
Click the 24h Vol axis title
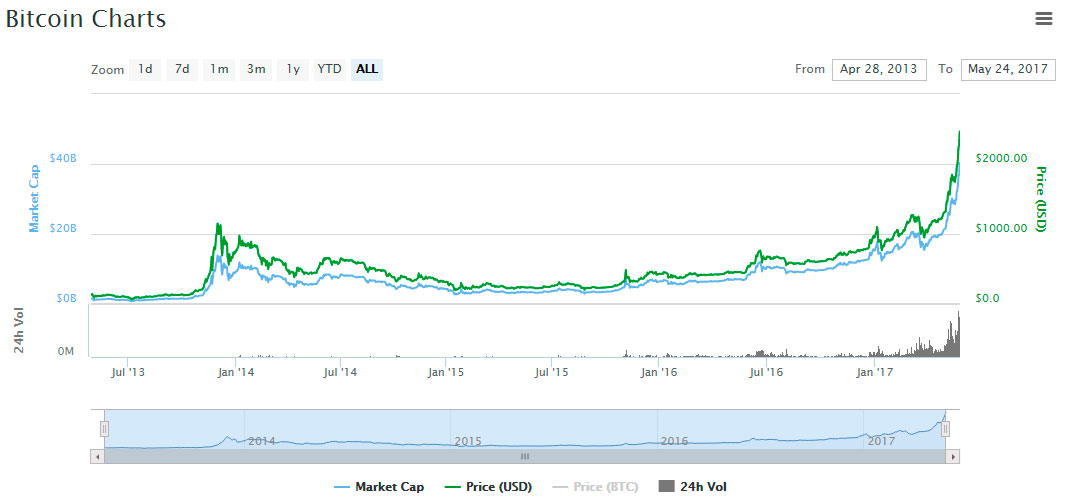20,329
